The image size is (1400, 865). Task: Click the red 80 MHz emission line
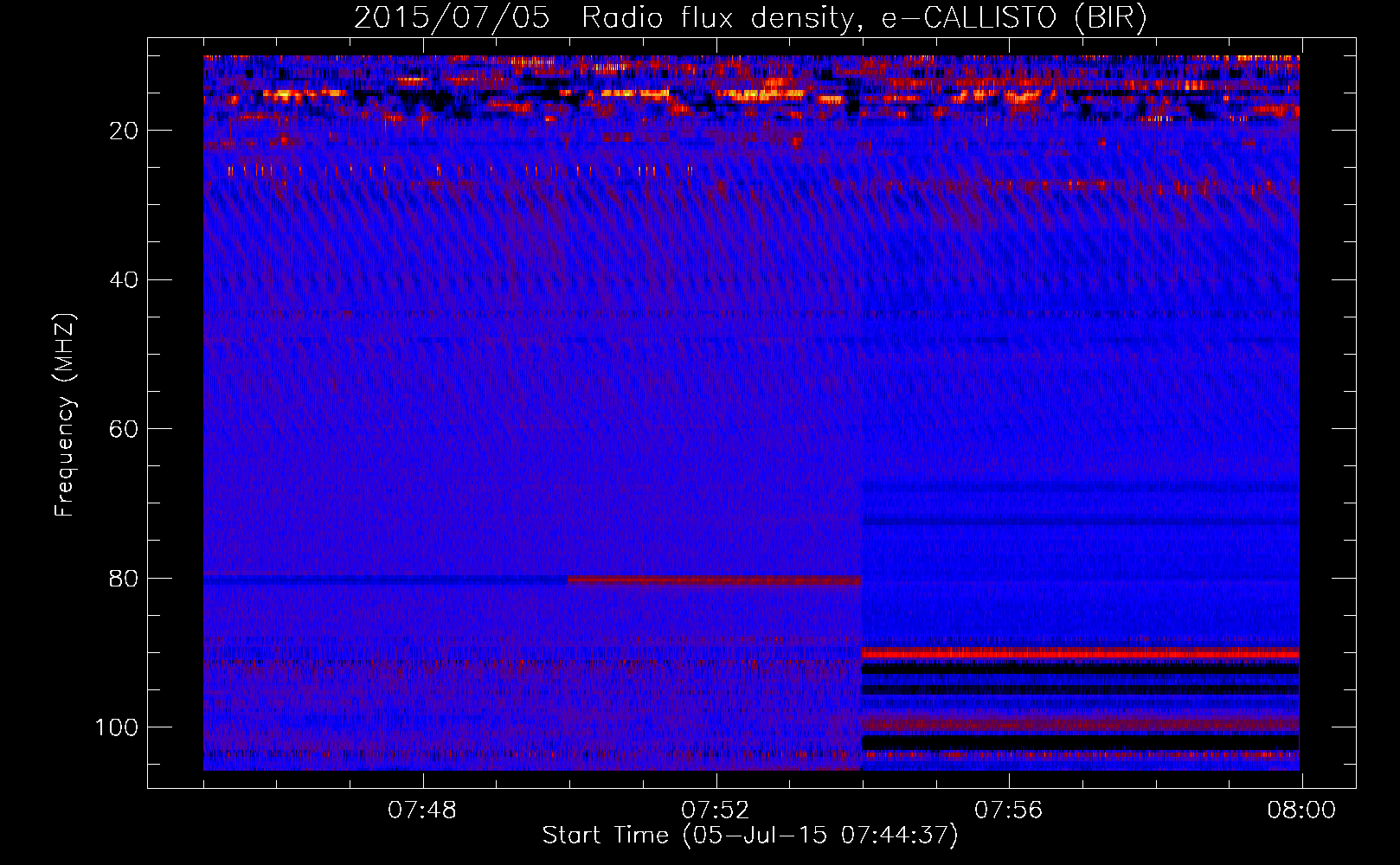[715, 580]
